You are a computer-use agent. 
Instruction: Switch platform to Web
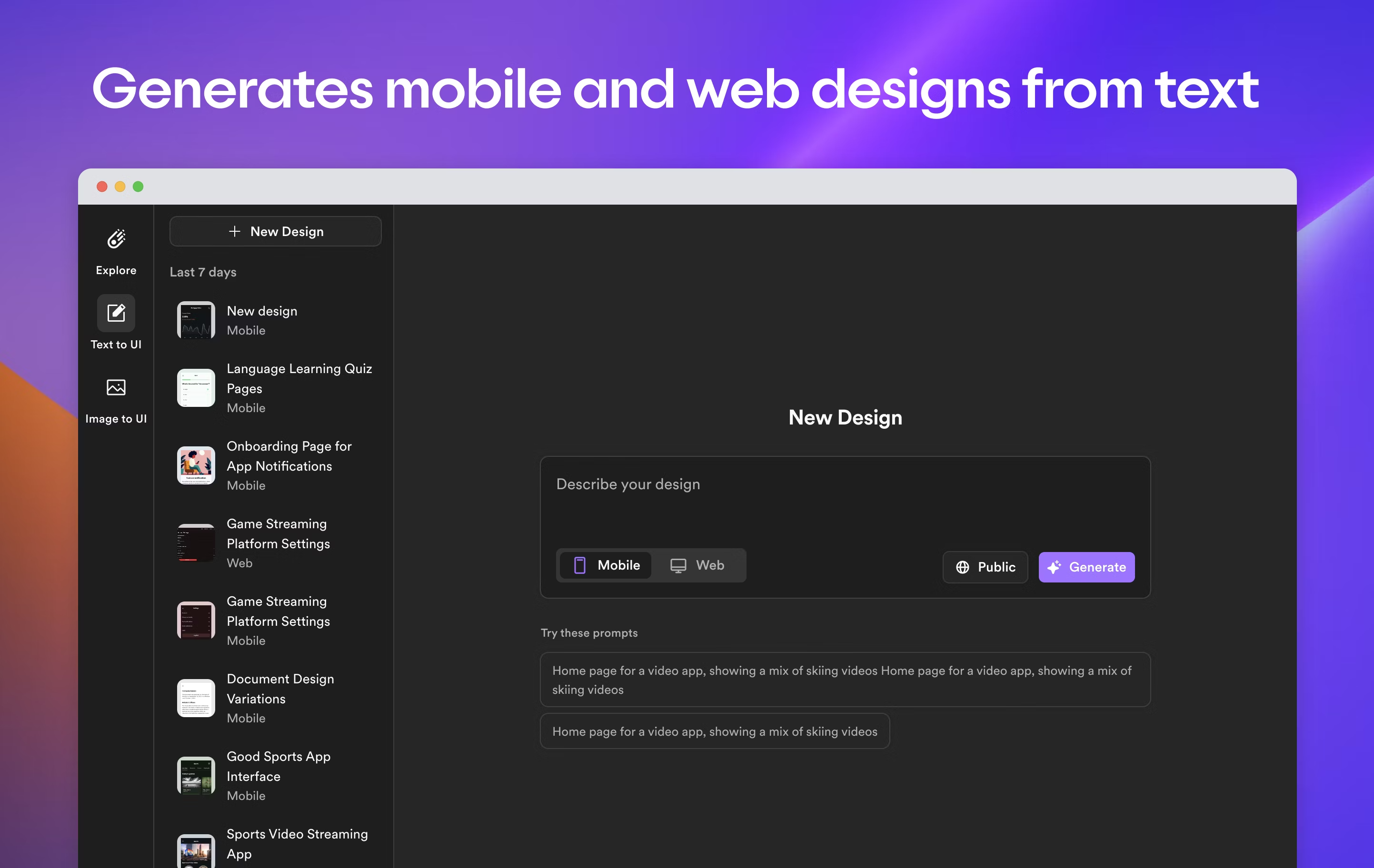pos(697,565)
